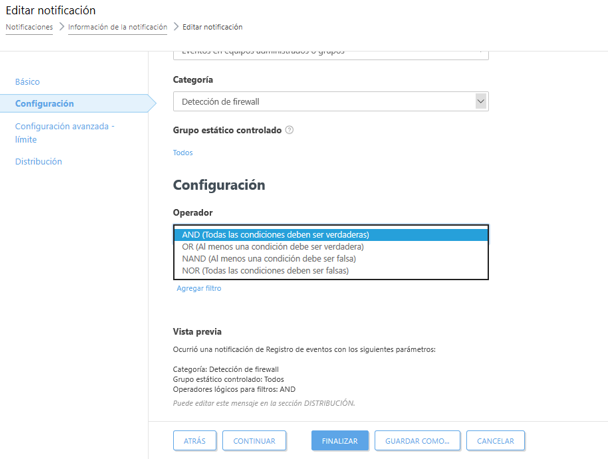
Task: Open the Categoría dropdown arrow
Action: pos(481,102)
